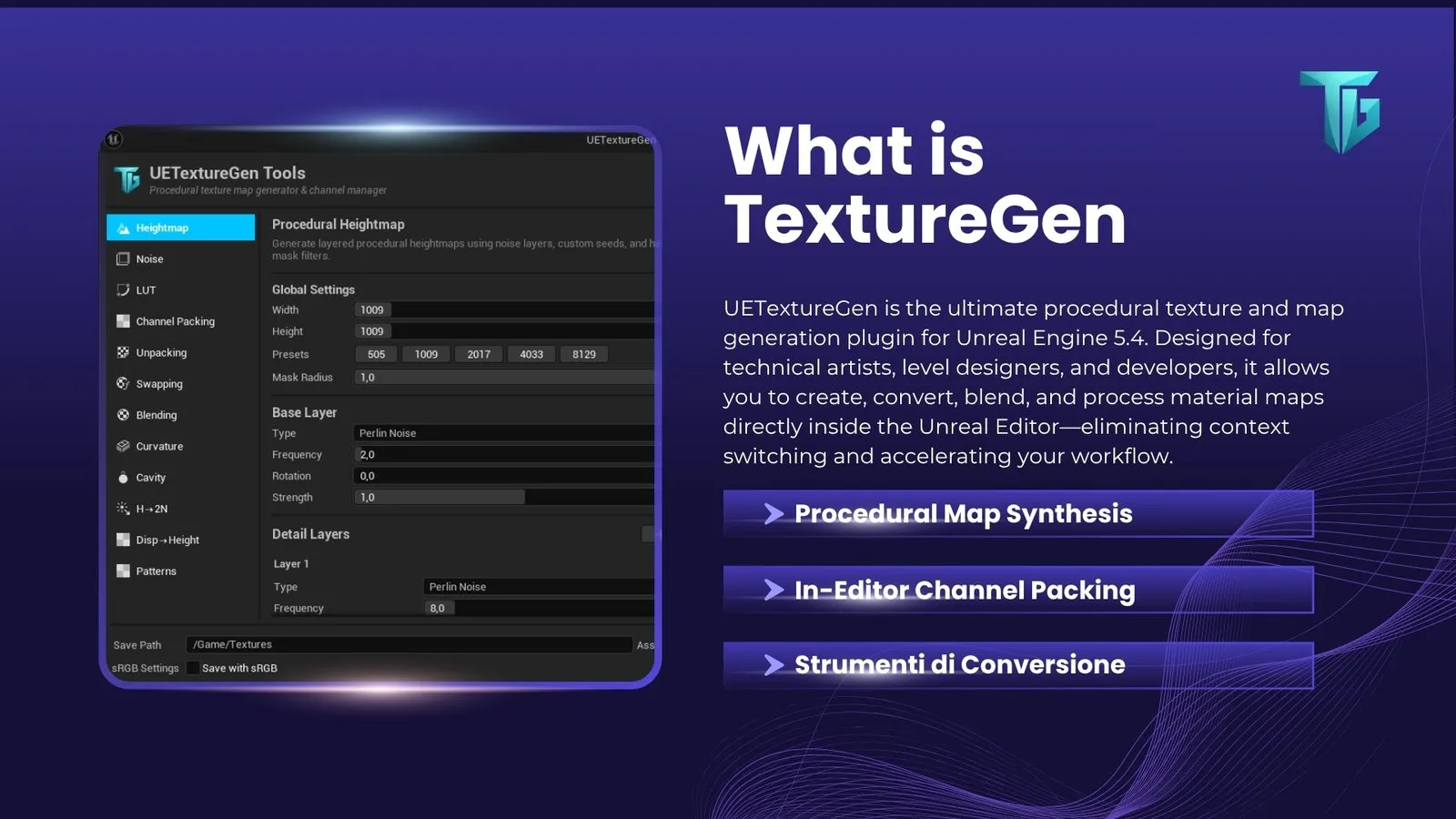Choose the 1009 preset button
This screenshot has width=1456, height=819.
click(x=426, y=355)
